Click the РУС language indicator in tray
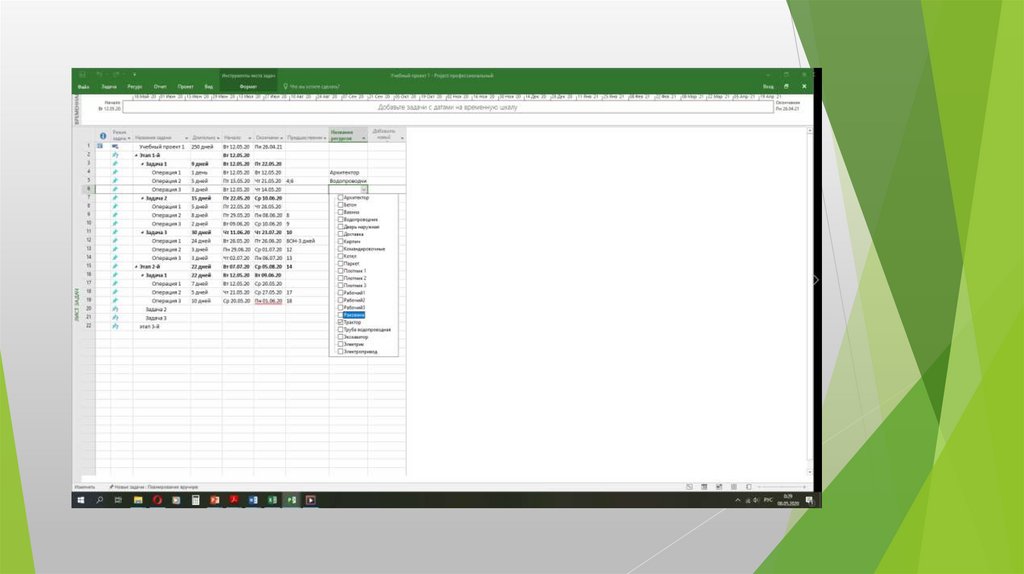 (x=768, y=500)
